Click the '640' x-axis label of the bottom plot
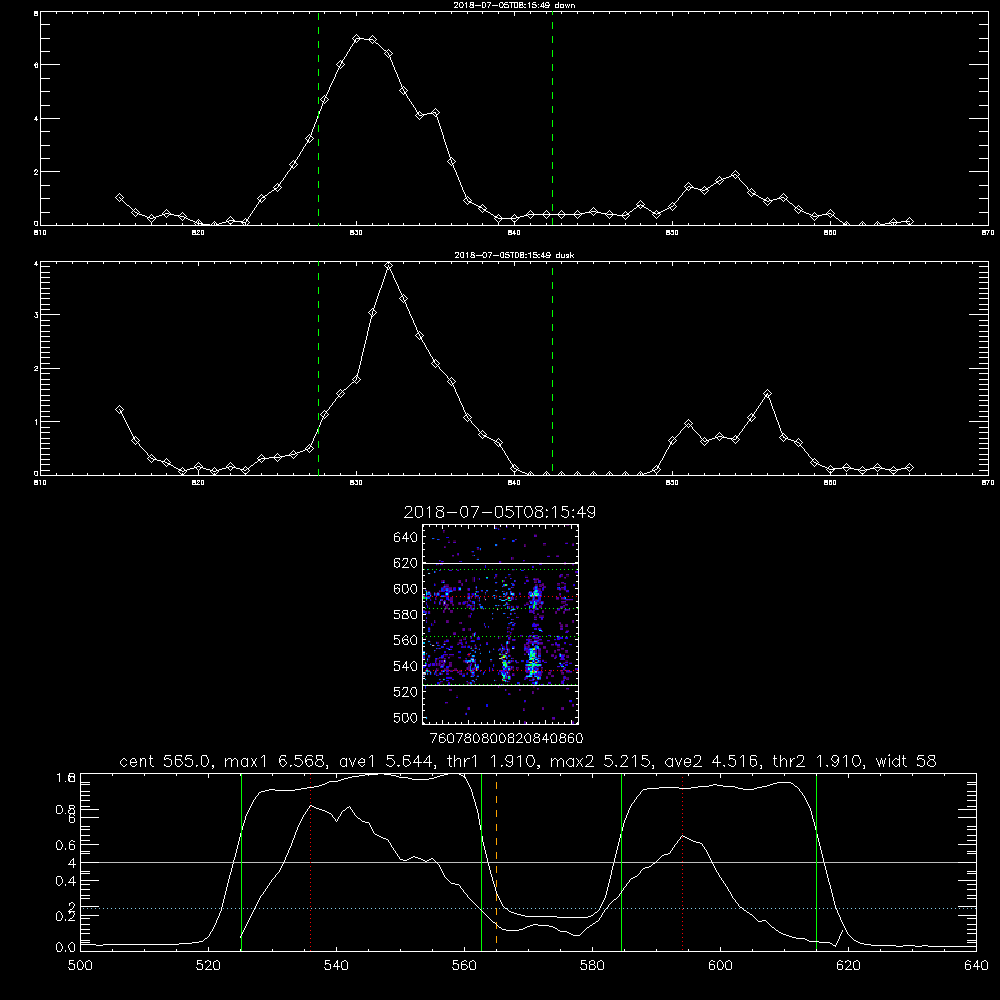 tap(976, 966)
